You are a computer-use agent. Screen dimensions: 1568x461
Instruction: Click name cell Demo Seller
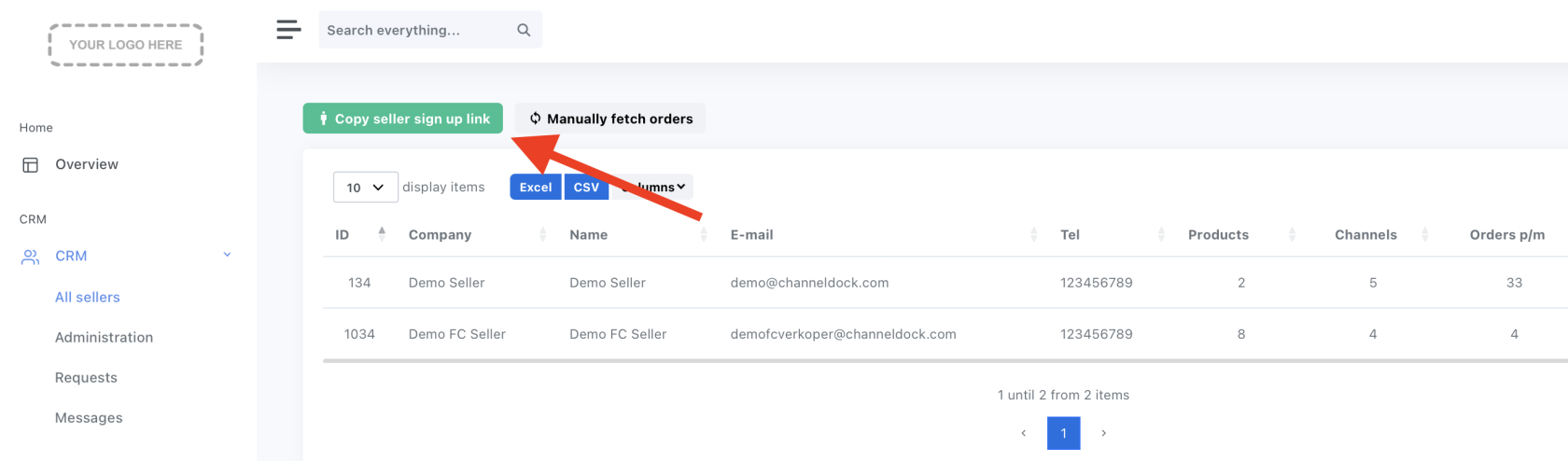pyautogui.click(x=608, y=283)
